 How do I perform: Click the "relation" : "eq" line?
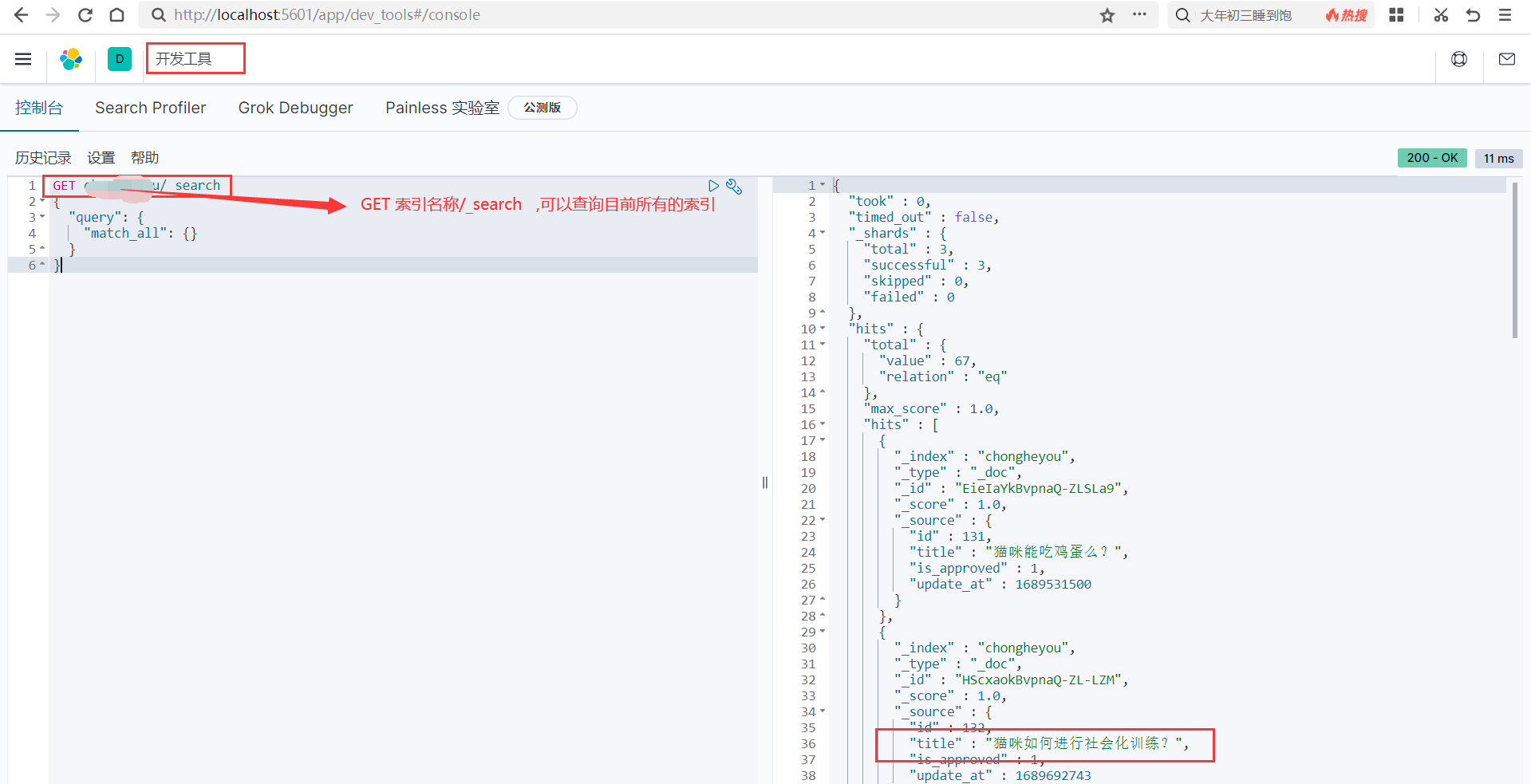click(942, 376)
